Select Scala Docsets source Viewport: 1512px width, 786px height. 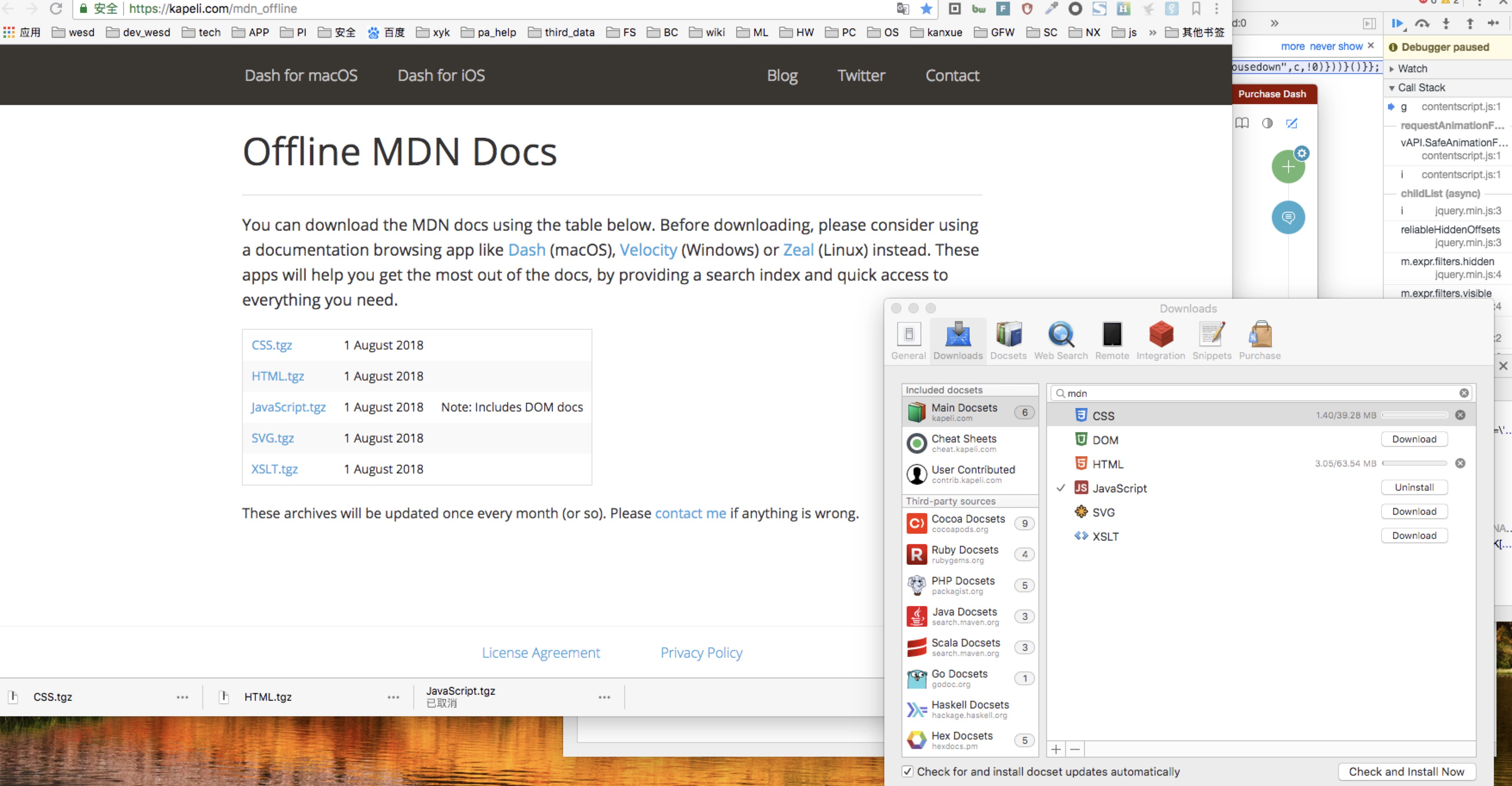pos(970,647)
